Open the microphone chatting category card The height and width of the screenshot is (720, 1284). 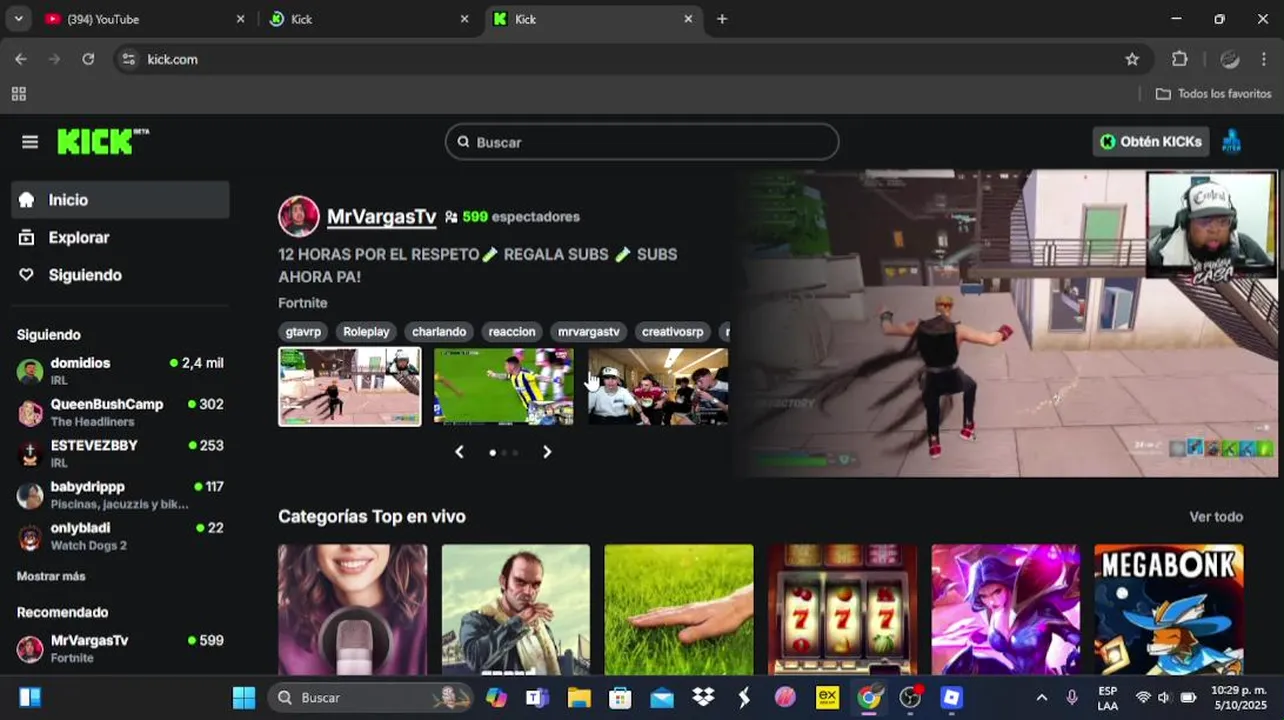[x=352, y=610]
